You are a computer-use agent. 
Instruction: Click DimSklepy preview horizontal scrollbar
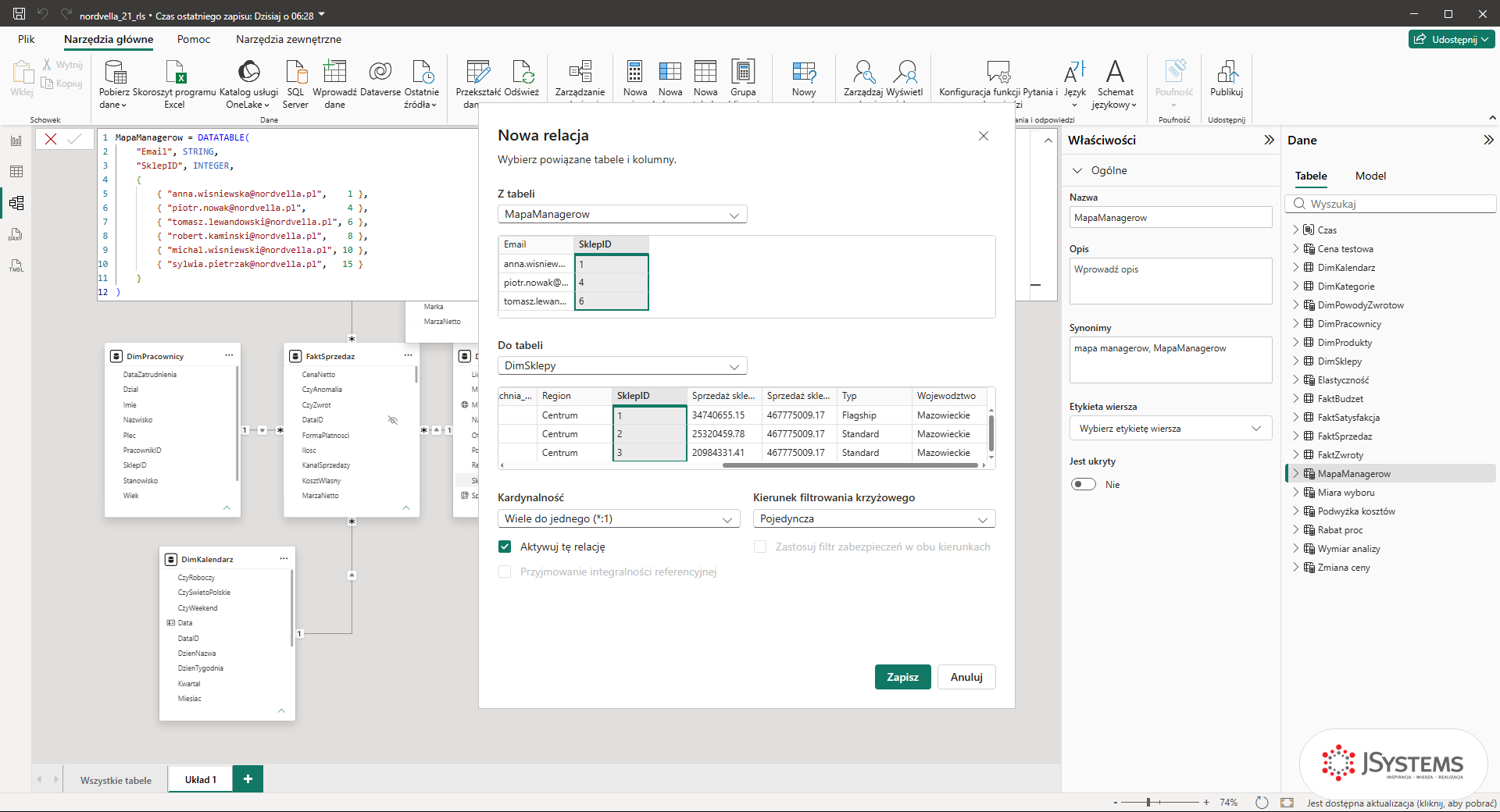pos(850,465)
